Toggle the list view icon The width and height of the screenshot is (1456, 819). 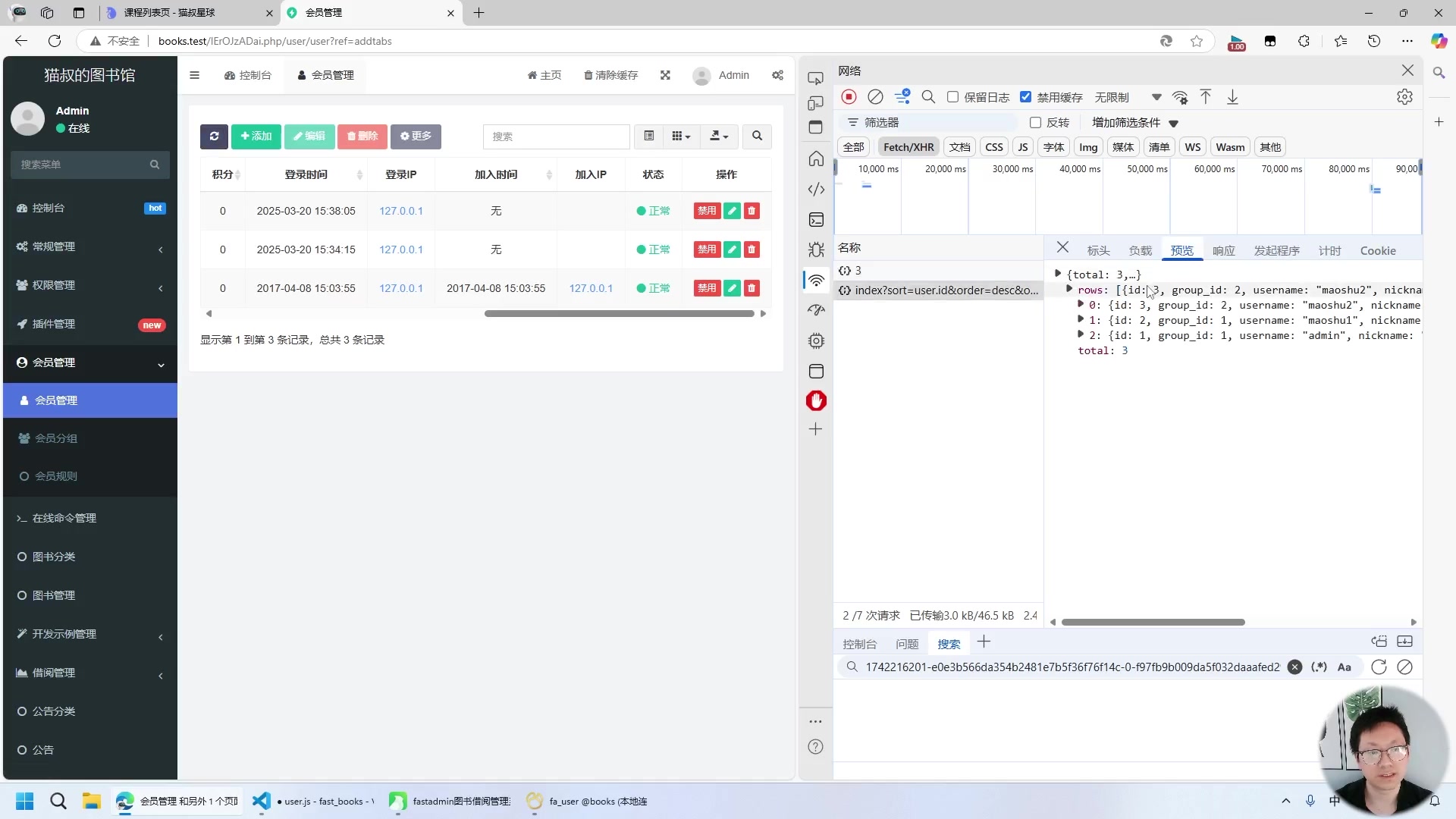649,136
